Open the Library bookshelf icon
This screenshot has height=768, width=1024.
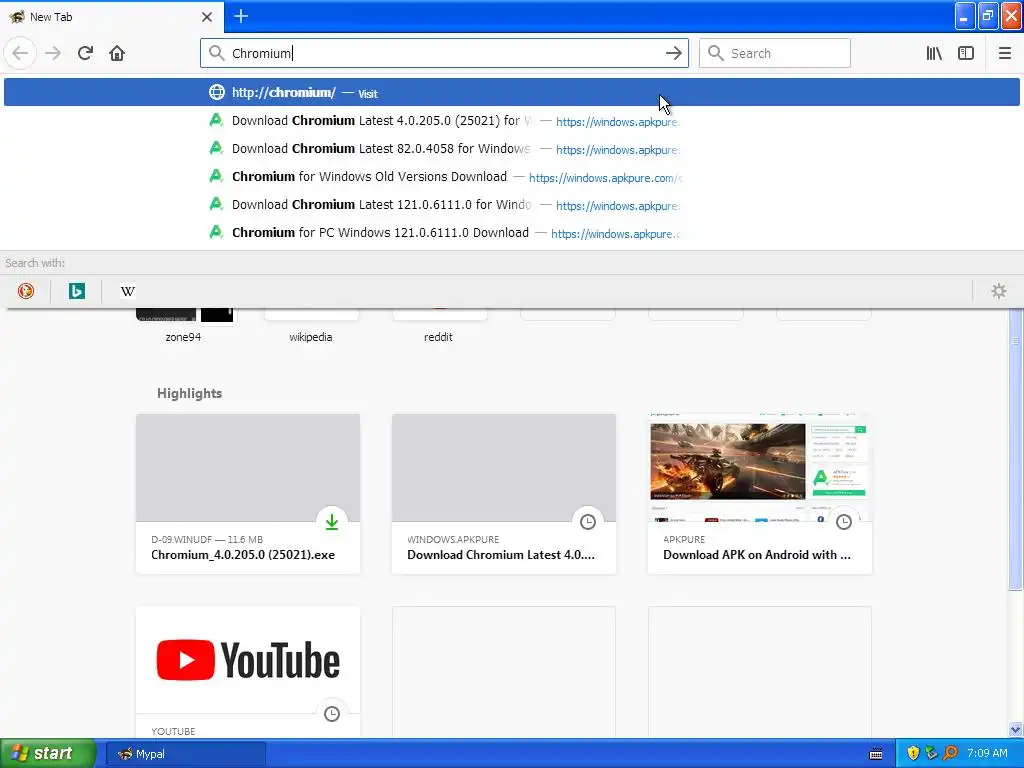click(934, 53)
